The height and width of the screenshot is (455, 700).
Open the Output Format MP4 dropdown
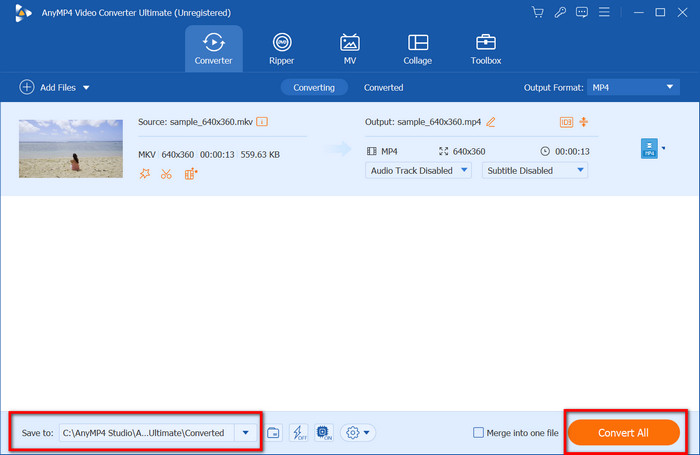point(633,87)
